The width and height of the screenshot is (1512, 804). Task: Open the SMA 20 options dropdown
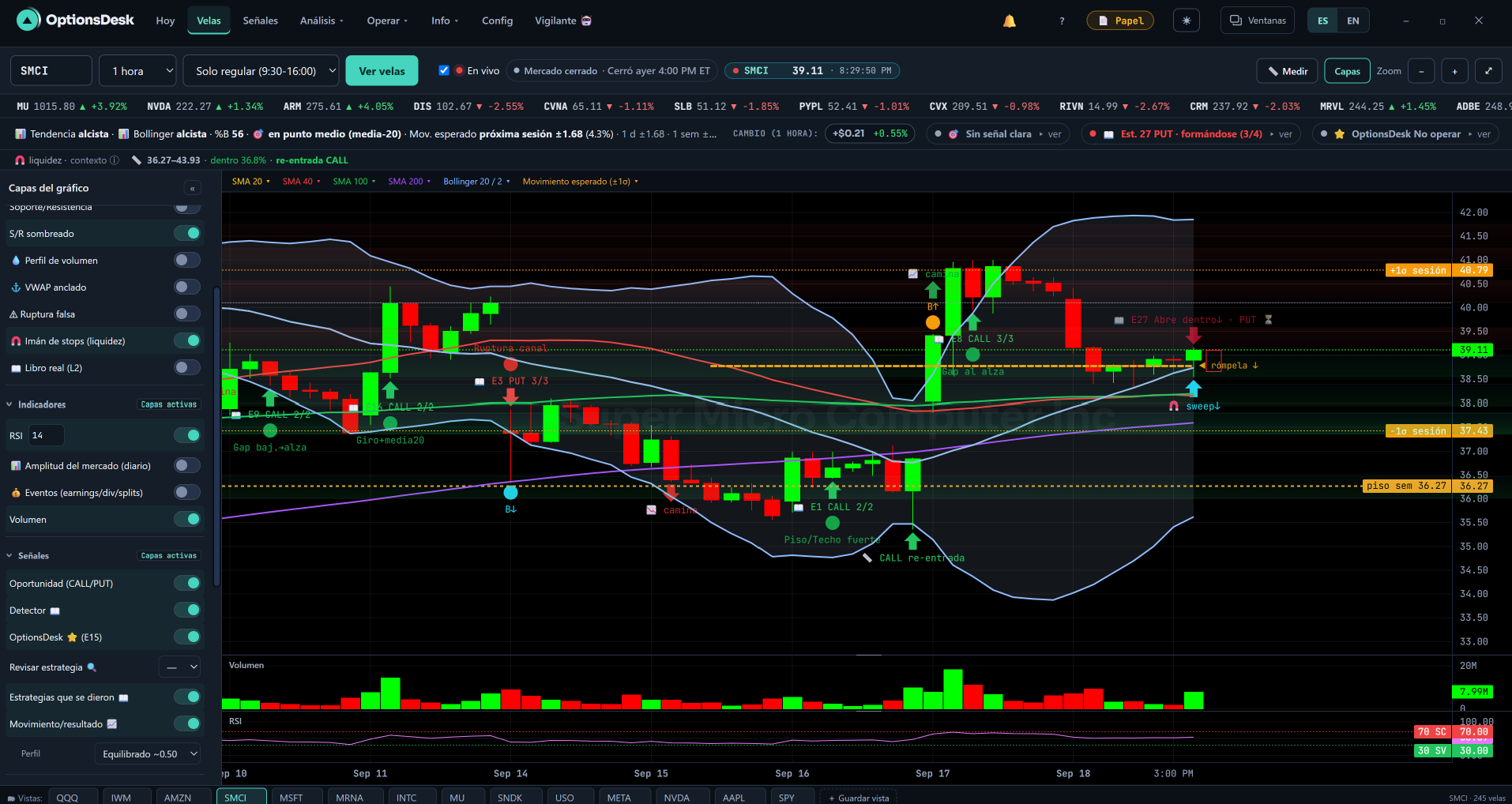tap(251, 182)
